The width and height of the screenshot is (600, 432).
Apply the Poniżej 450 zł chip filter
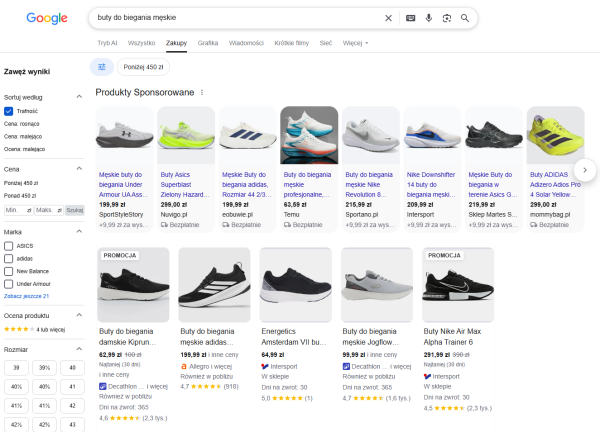tap(143, 67)
